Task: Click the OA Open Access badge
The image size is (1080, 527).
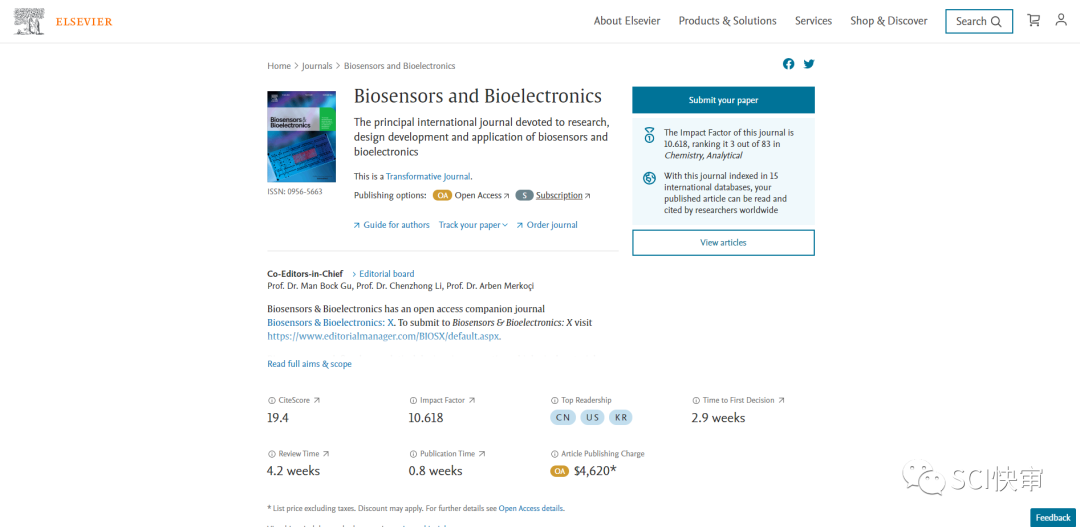Action: coord(442,196)
